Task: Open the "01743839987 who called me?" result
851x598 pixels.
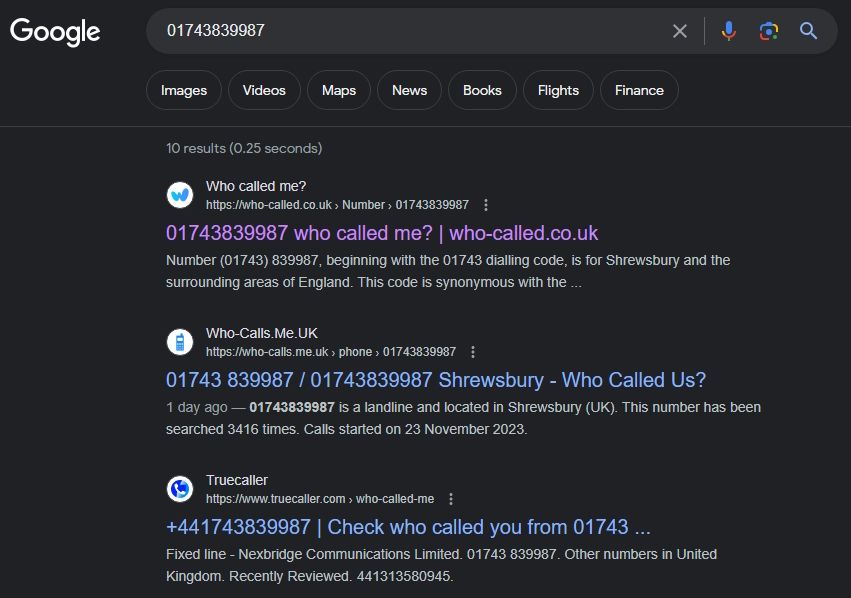Action: click(x=380, y=233)
